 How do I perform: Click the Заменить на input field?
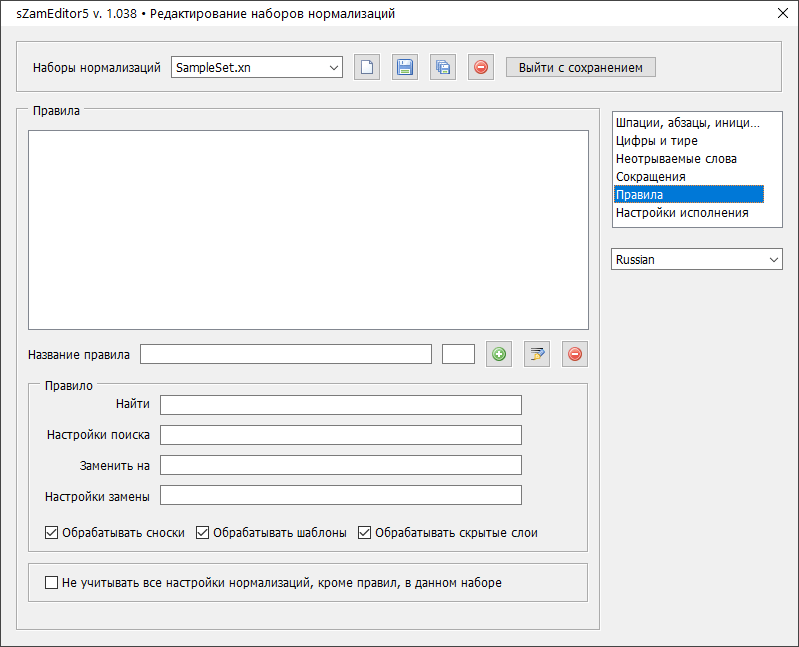click(x=341, y=465)
